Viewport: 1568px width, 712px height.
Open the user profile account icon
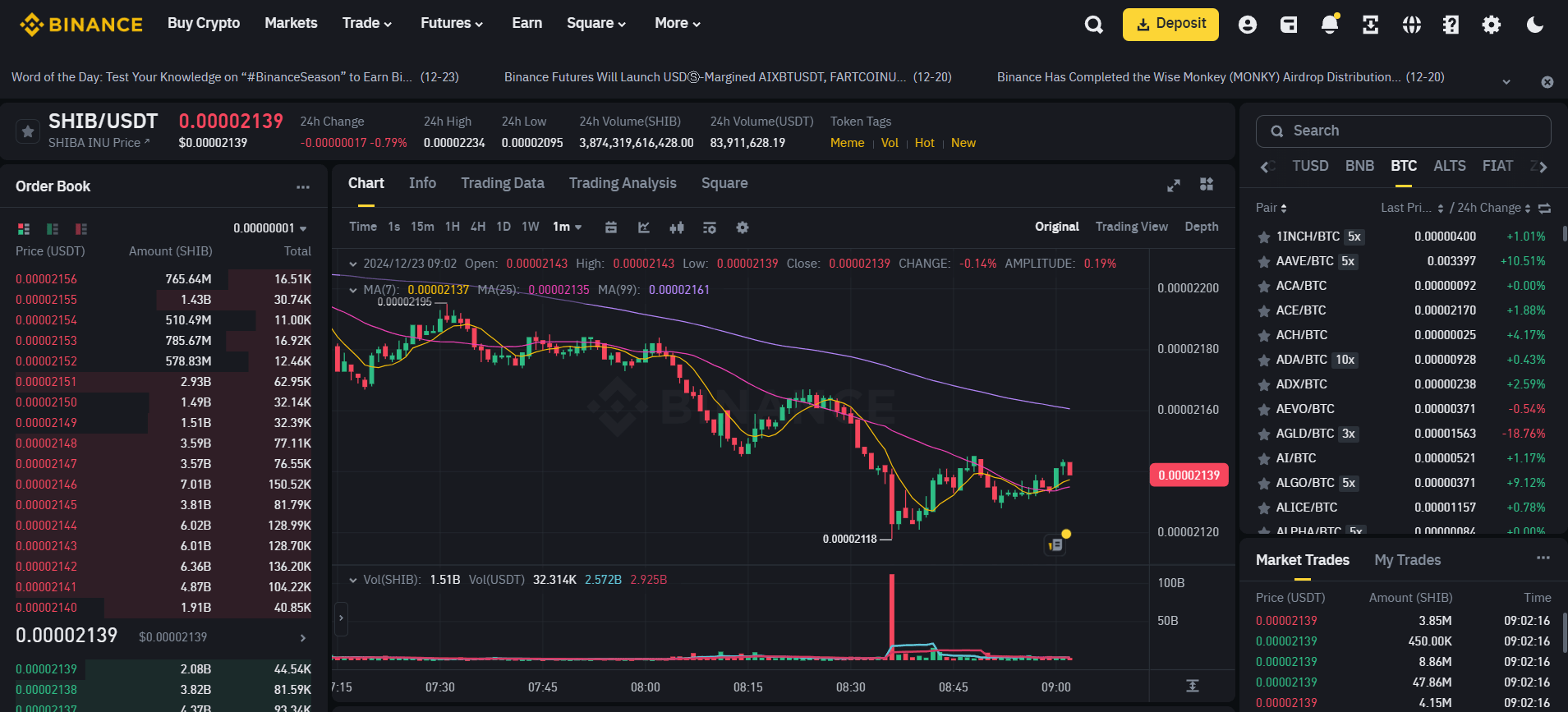(x=1247, y=25)
